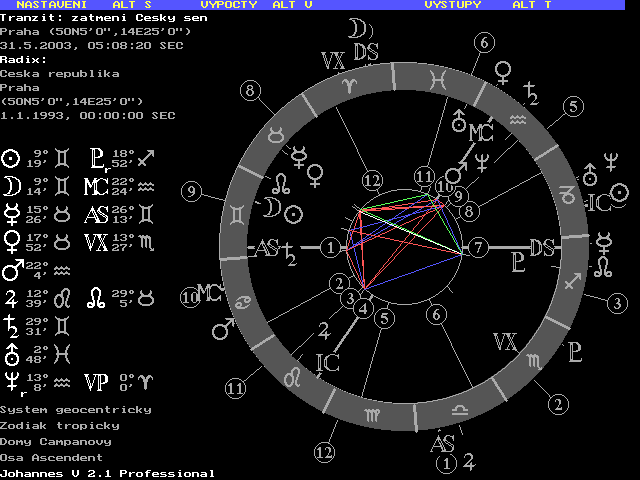This screenshot has width=640, height=480.
Task: Click the 'Domy Campanovy' house system text
Action: pos(55,441)
